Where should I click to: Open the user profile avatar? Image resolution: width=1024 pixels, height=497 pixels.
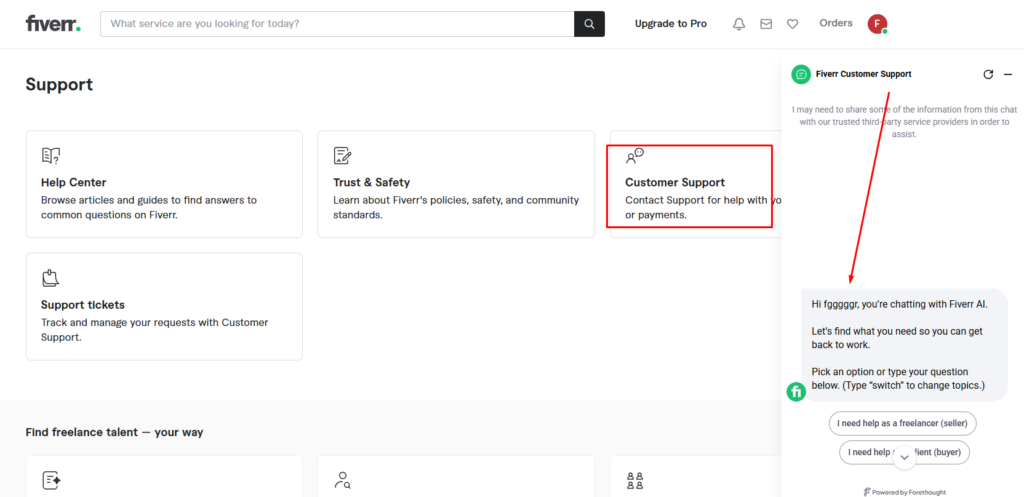(x=877, y=24)
